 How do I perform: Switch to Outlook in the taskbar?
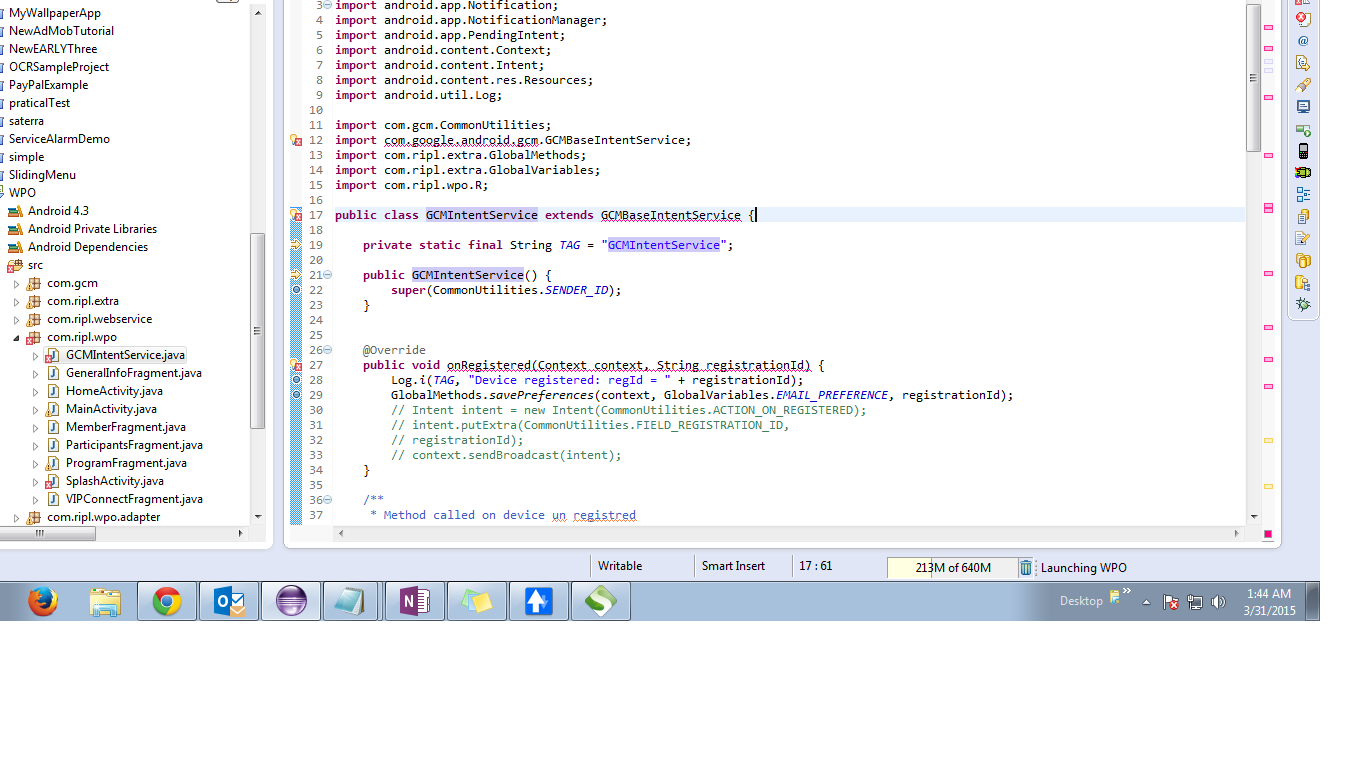pos(229,601)
